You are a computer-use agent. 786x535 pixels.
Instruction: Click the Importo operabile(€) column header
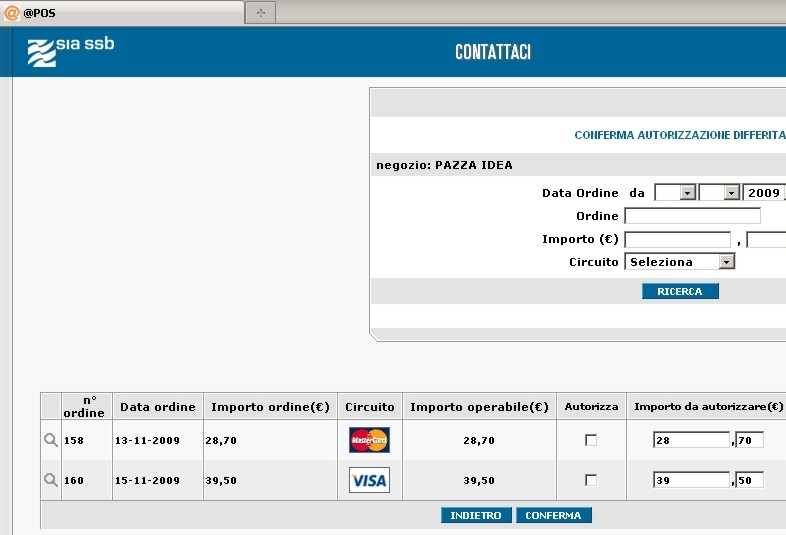click(479, 406)
